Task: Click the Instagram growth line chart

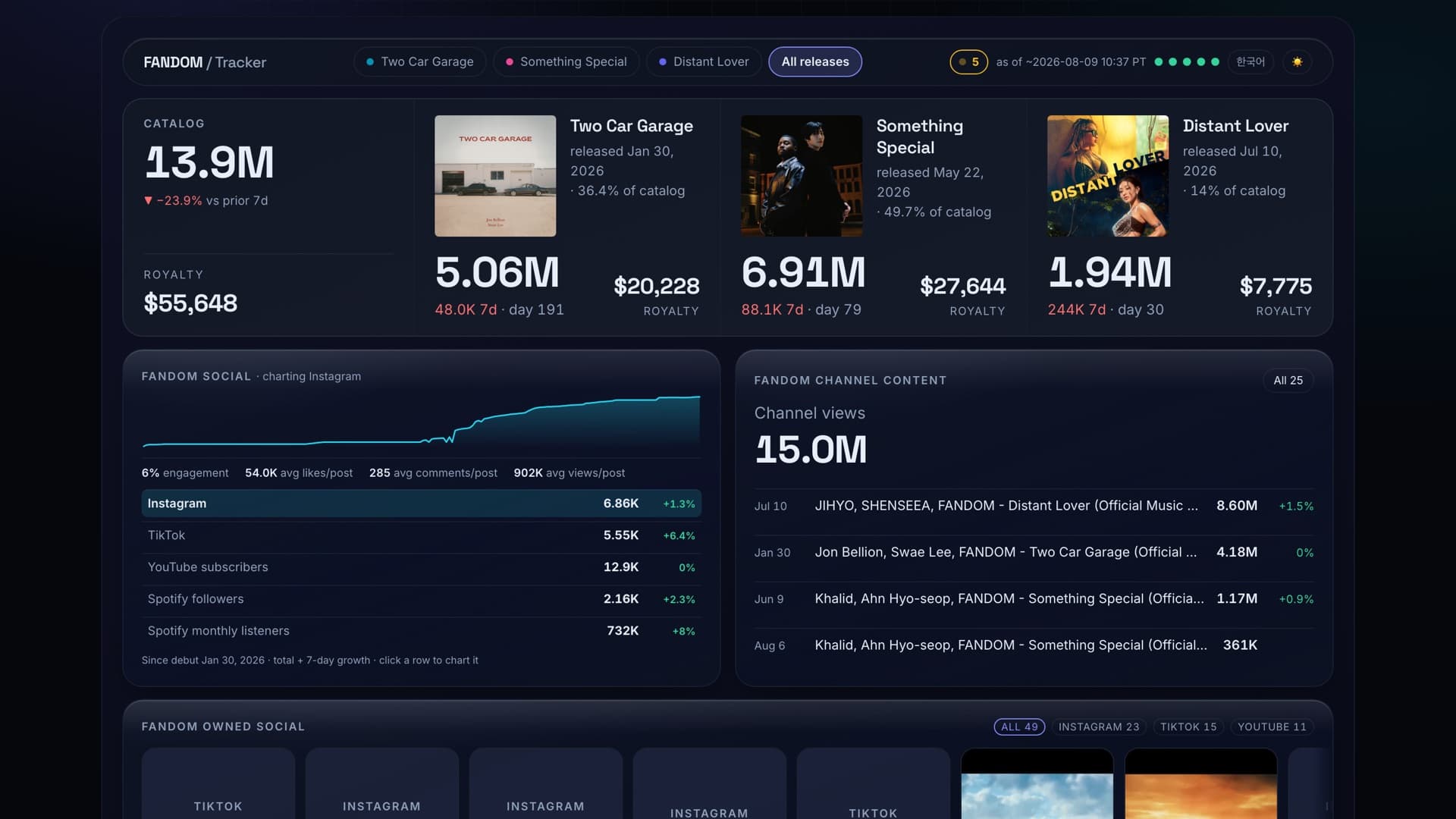Action: coord(421,422)
